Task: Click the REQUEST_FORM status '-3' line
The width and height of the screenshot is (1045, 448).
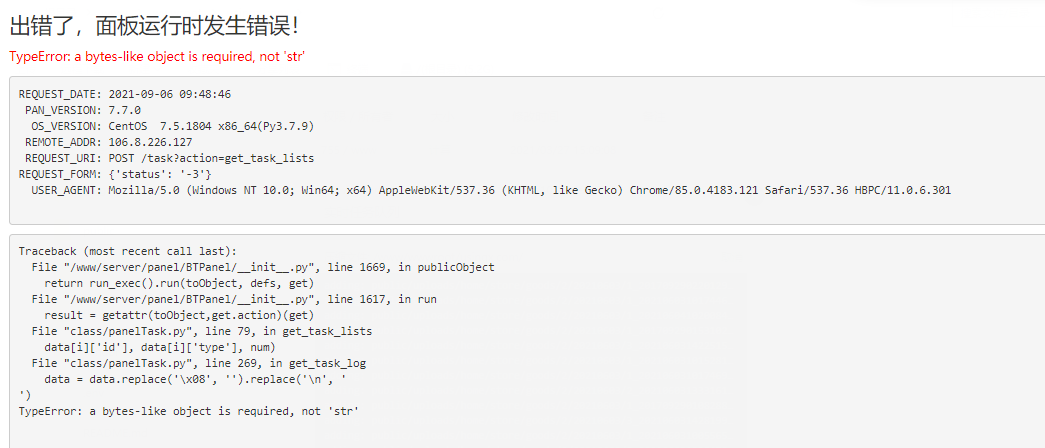Action: coord(115,174)
